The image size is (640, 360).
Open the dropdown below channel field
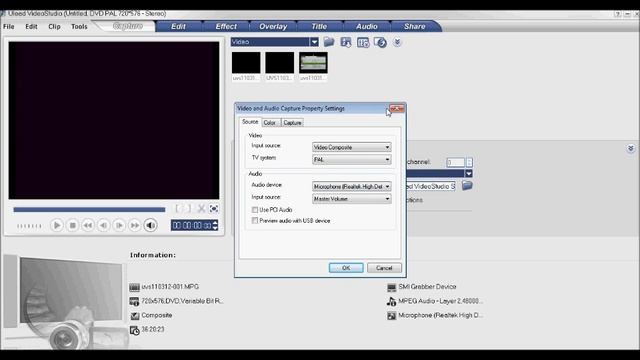click(x=469, y=173)
